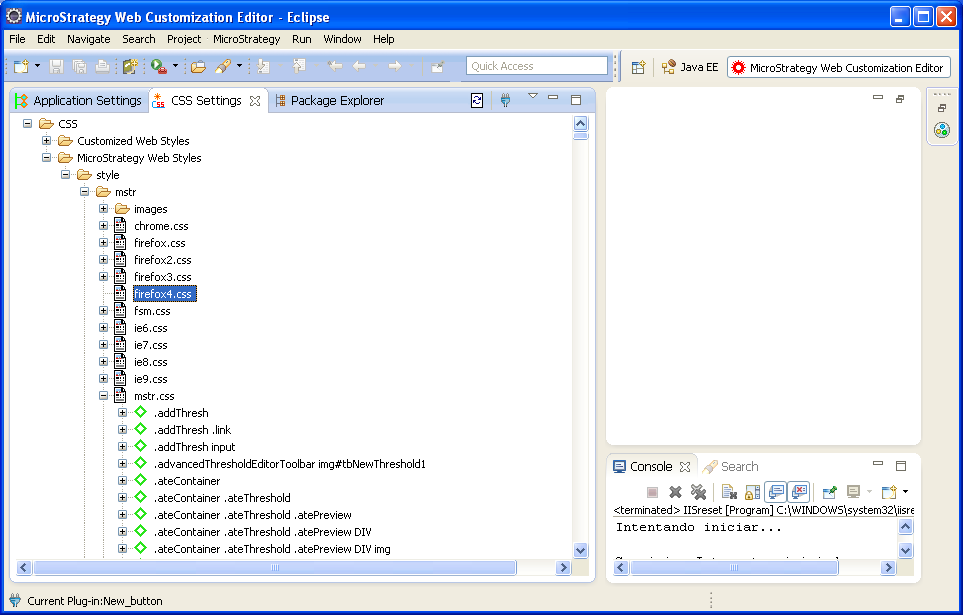This screenshot has height=615, width=963.
Task: Pin the Console view
Action: pyautogui.click(x=829, y=491)
